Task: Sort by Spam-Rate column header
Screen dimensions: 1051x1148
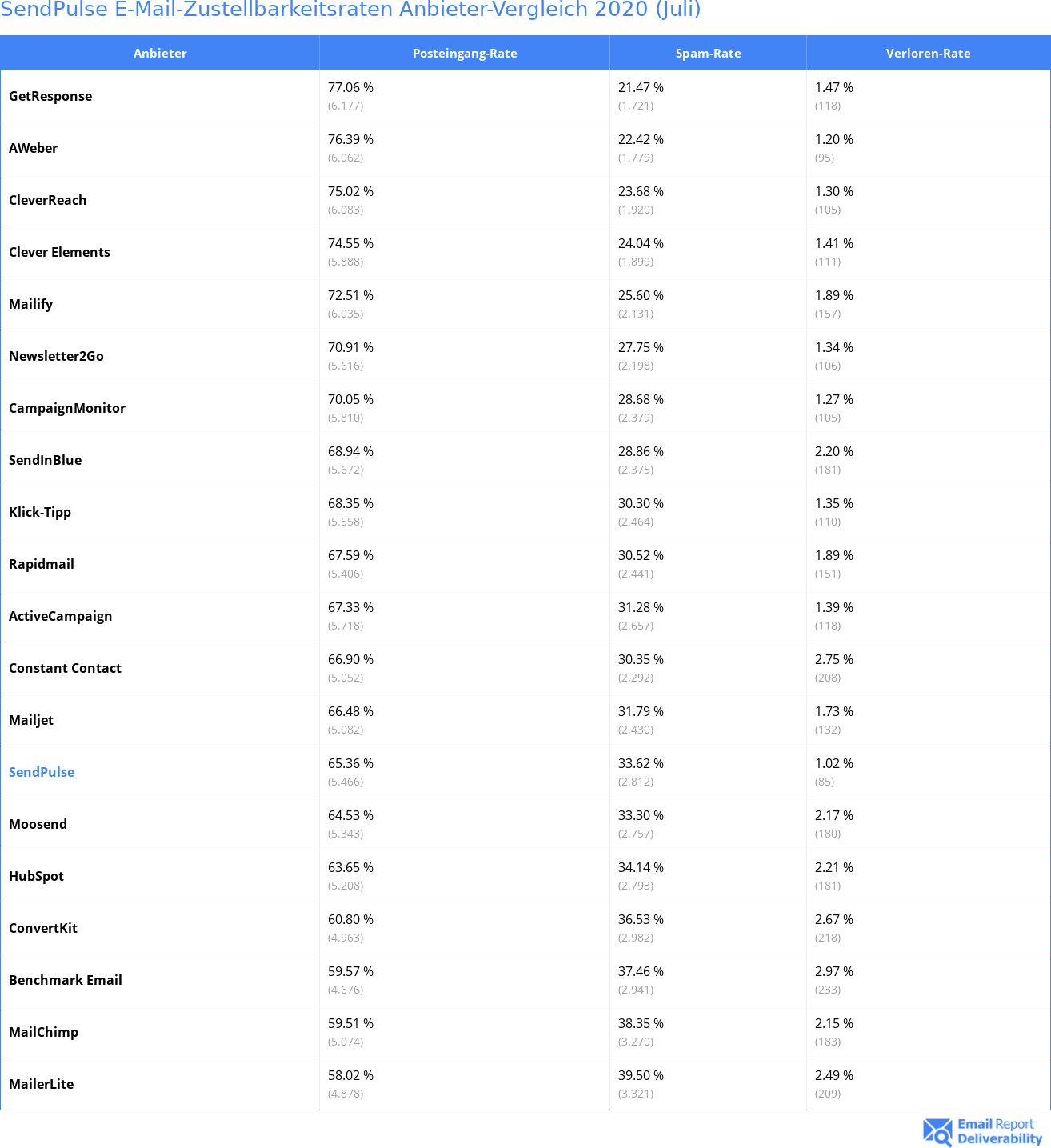Action: [708, 54]
